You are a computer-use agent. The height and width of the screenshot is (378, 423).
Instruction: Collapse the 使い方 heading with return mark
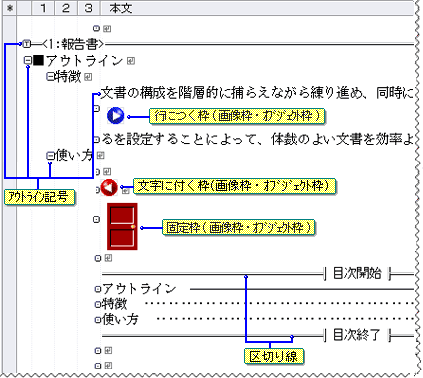point(50,155)
